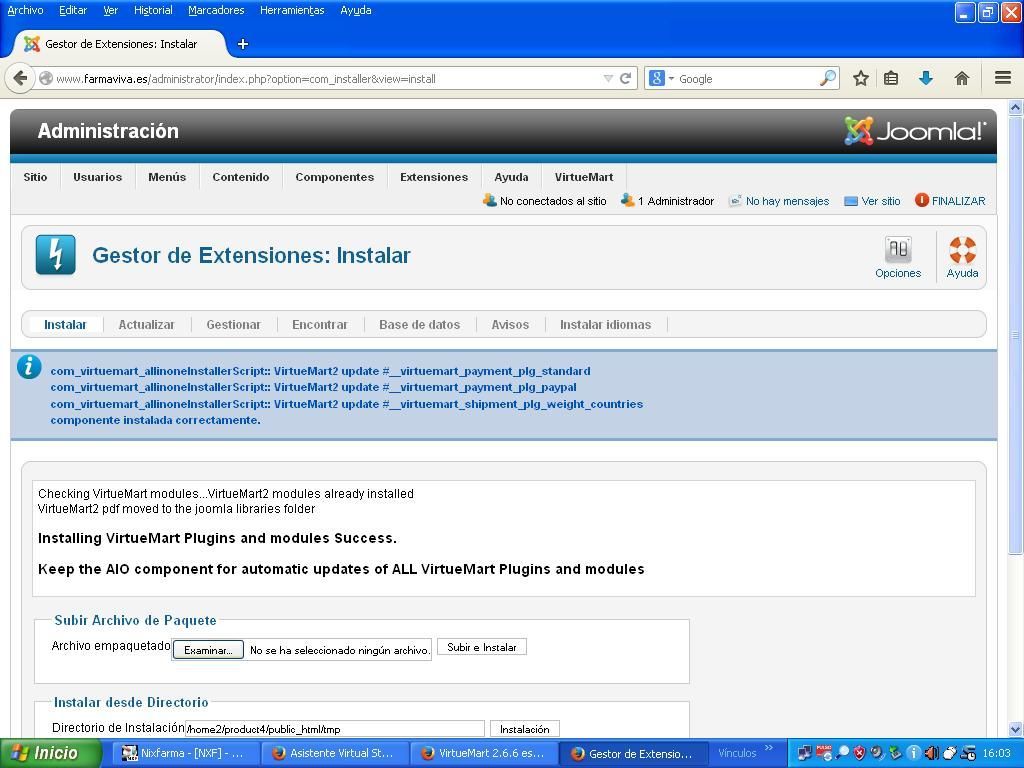Open Firefox downloads arrow icon
This screenshot has width=1024, height=768.
pos(925,78)
